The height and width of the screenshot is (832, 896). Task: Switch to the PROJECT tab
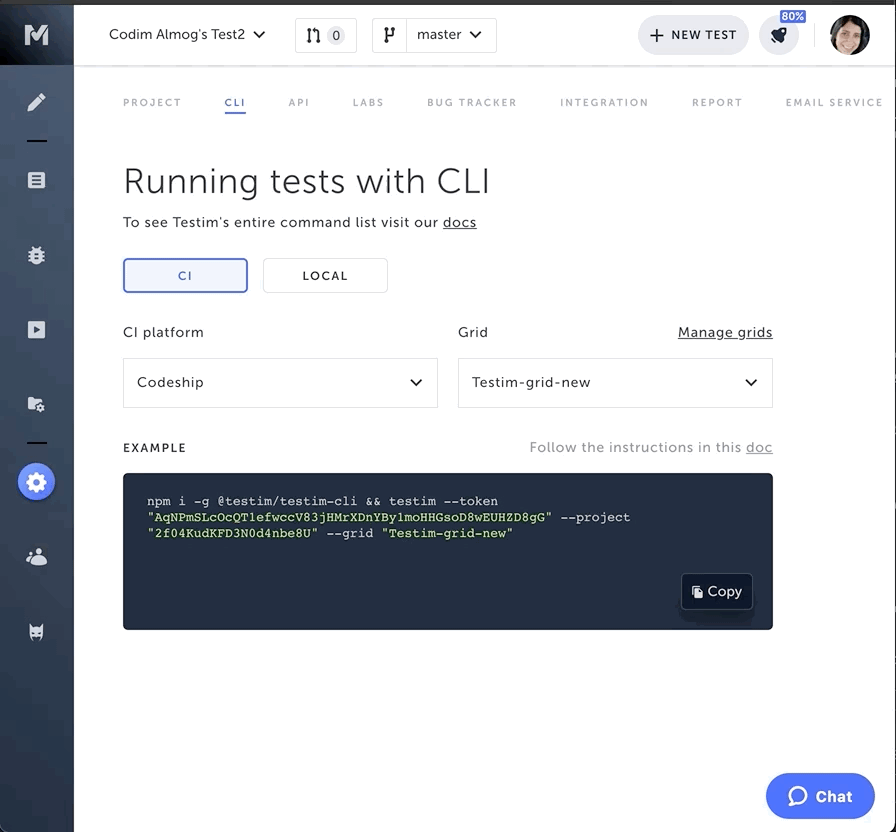point(152,103)
